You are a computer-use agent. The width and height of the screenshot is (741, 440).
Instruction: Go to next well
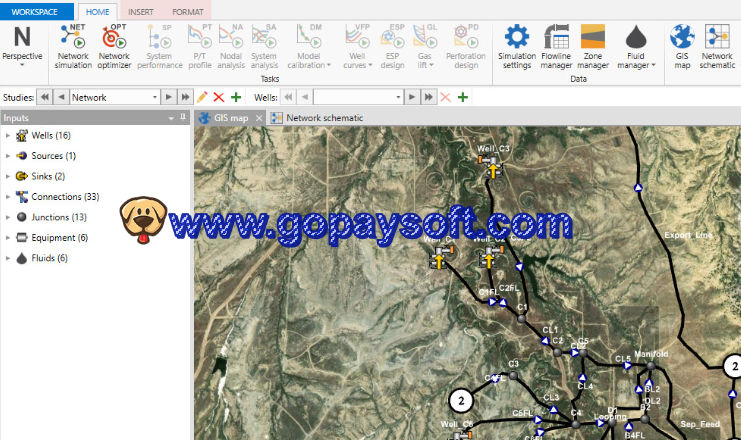click(412, 97)
